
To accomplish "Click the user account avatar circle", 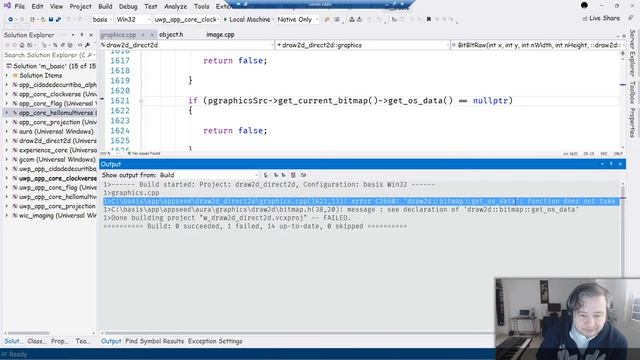I will (x=584, y=5).
